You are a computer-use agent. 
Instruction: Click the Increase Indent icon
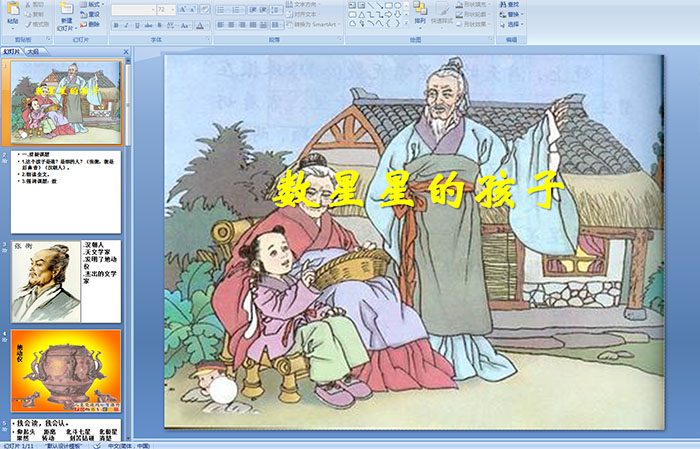[x=263, y=10]
